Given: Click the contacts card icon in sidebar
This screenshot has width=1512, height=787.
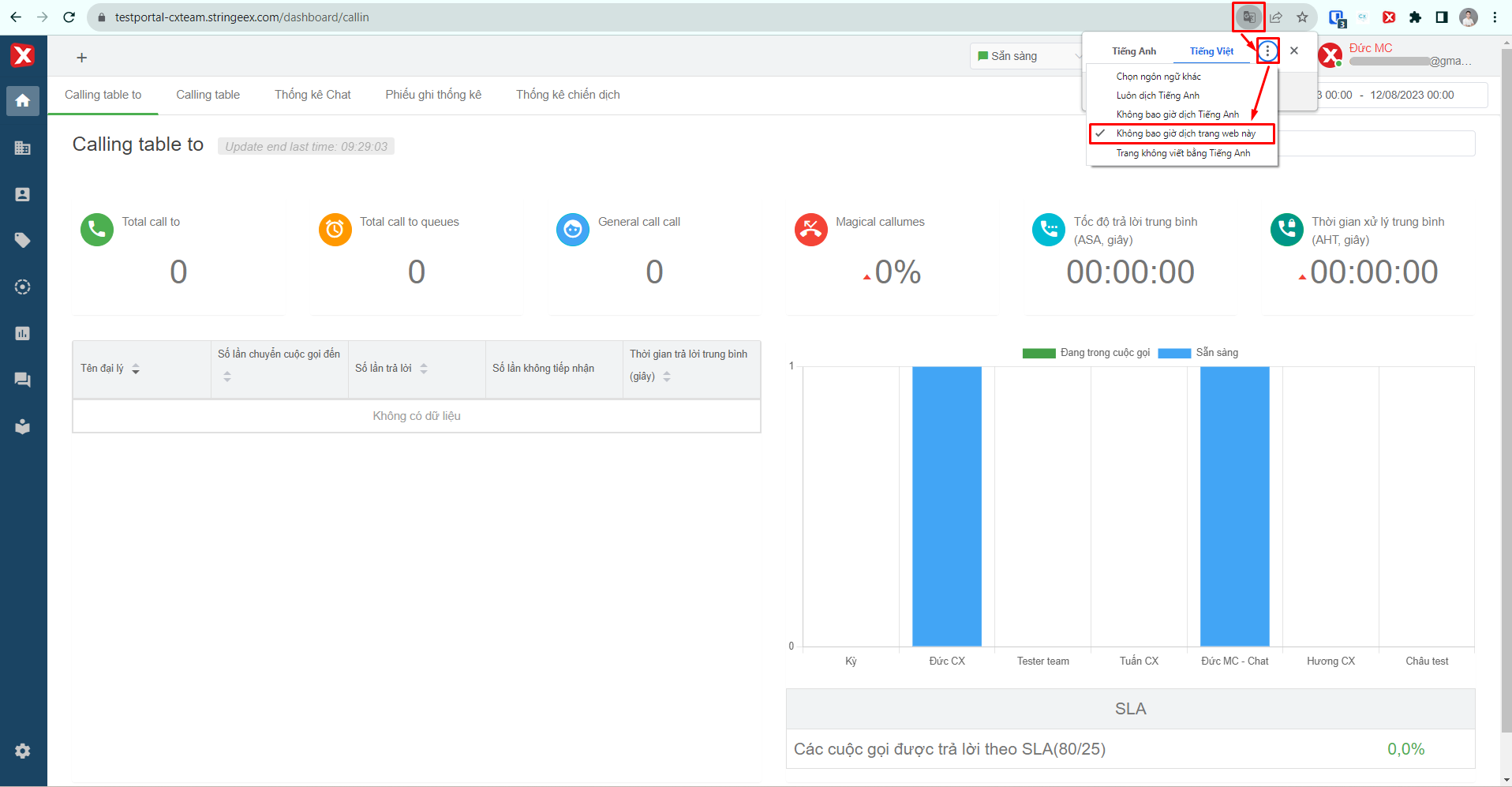Looking at the screenshot, I should (23, 194).
